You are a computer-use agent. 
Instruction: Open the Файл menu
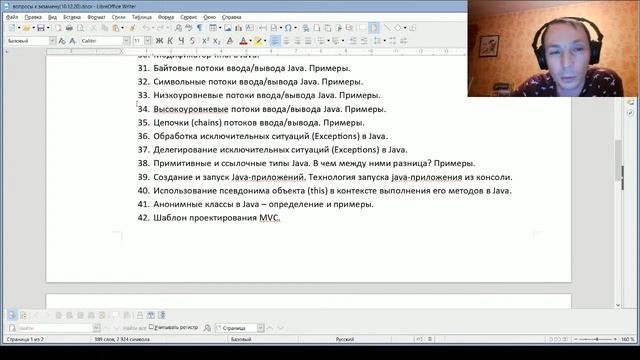[x=12, y=17]
